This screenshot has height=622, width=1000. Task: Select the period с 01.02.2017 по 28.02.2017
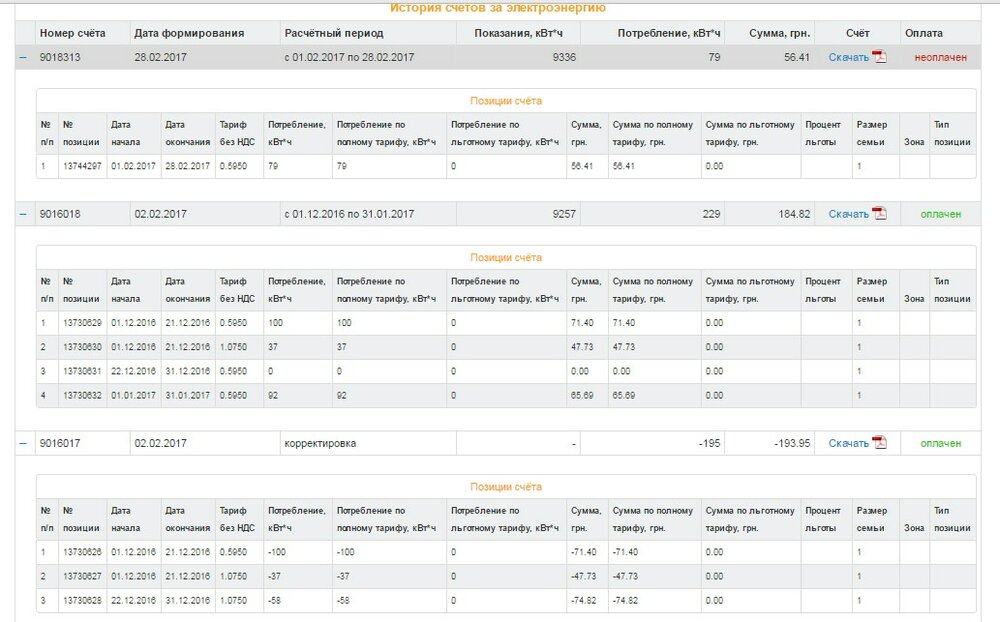coord(349,57)
